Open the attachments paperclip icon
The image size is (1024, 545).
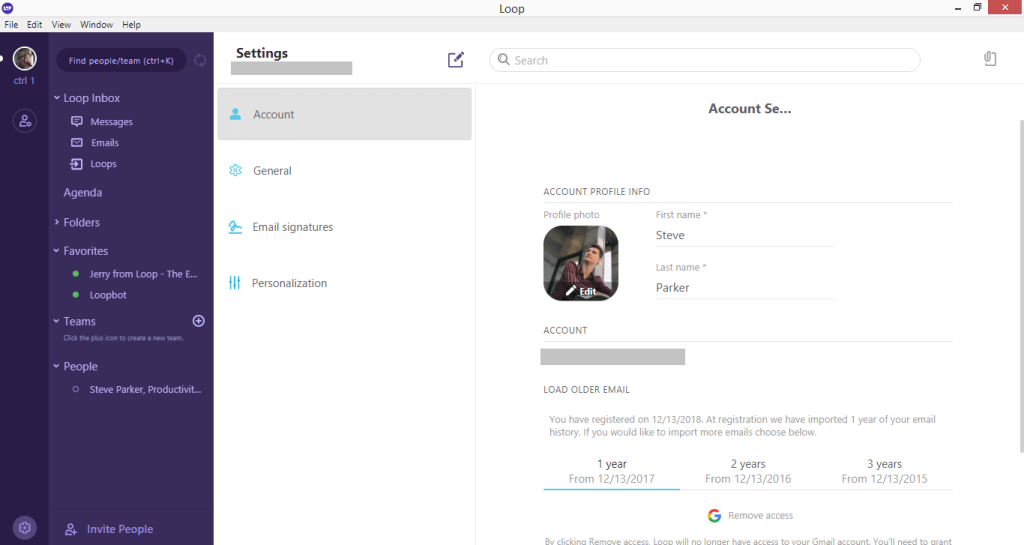989,60
